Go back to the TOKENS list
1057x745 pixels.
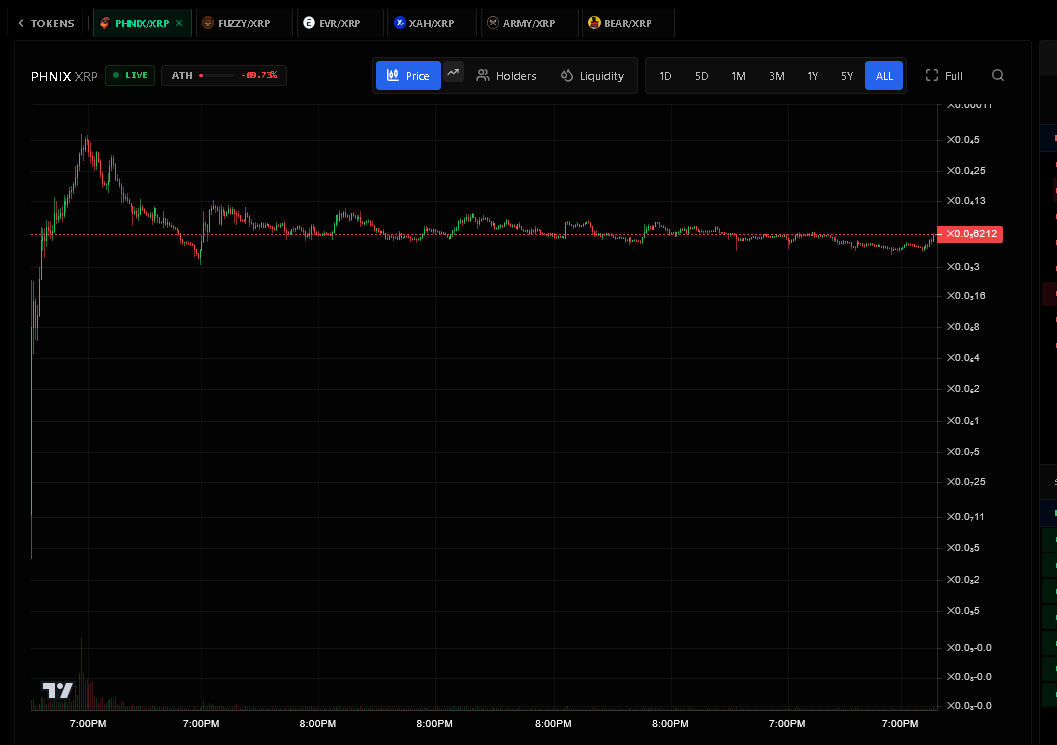47,23
